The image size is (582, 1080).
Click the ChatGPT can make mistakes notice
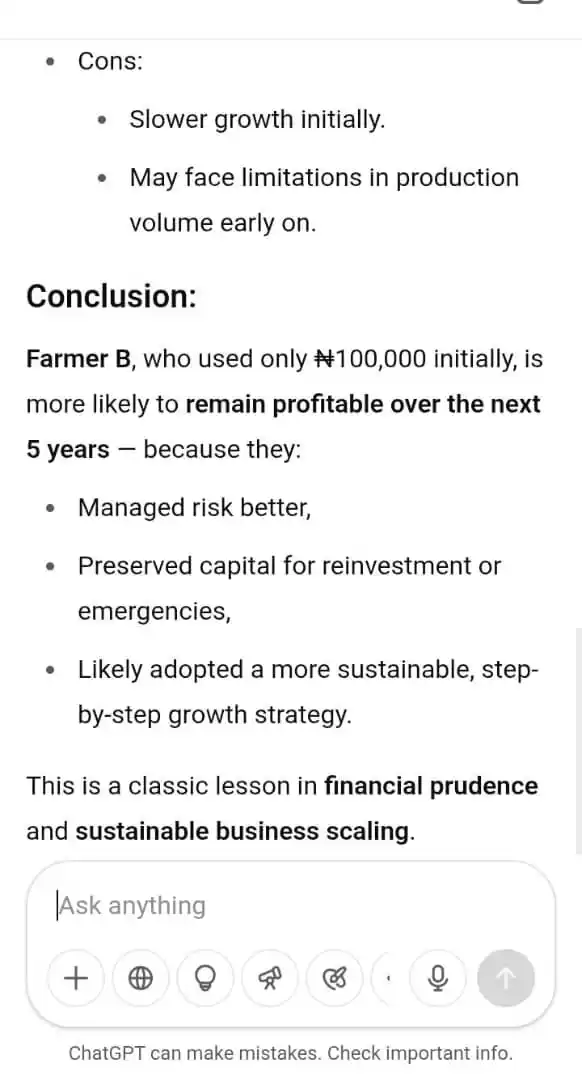point(291,1053)
